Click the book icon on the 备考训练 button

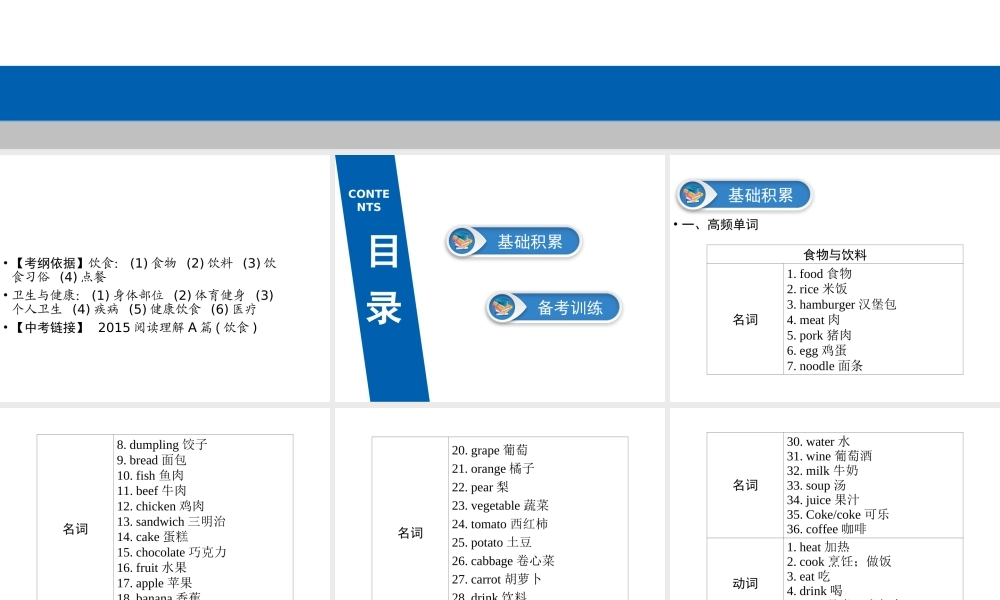tap(503, 307)
